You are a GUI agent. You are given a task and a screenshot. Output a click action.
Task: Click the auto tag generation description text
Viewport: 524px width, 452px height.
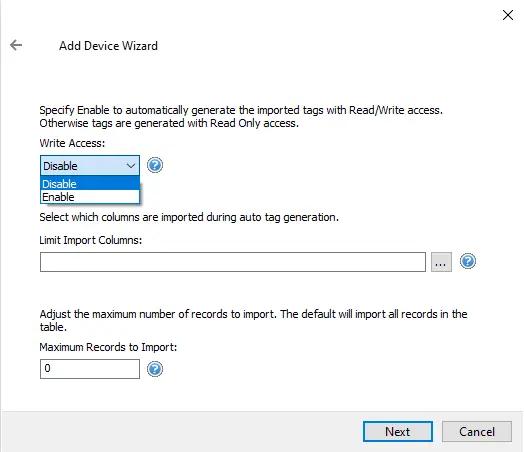coord(189,217)
